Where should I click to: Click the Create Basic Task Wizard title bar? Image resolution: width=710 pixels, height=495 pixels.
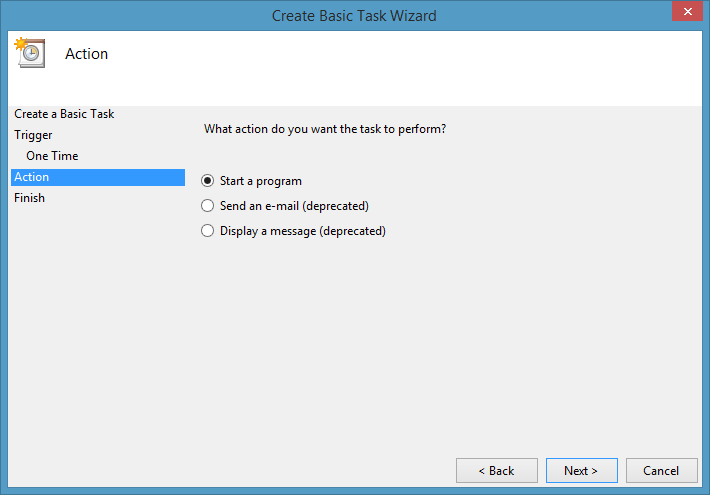[354, 15]
